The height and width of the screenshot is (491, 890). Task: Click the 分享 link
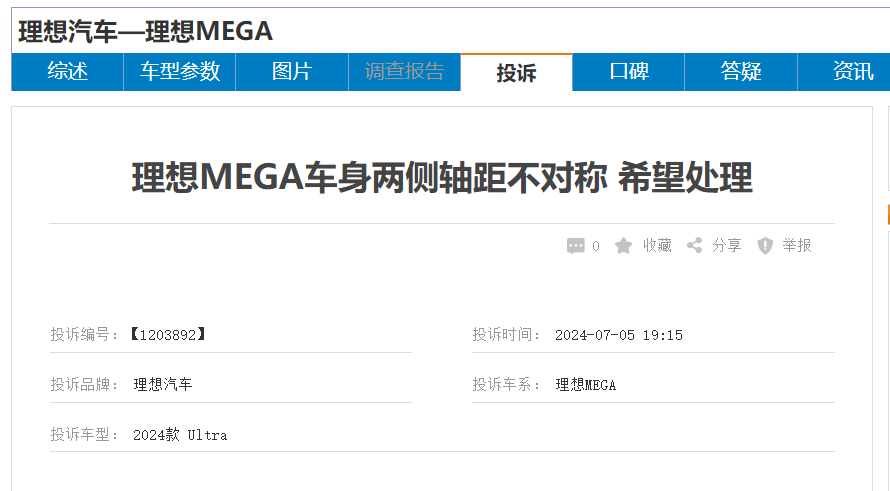[x=727, y=245]
